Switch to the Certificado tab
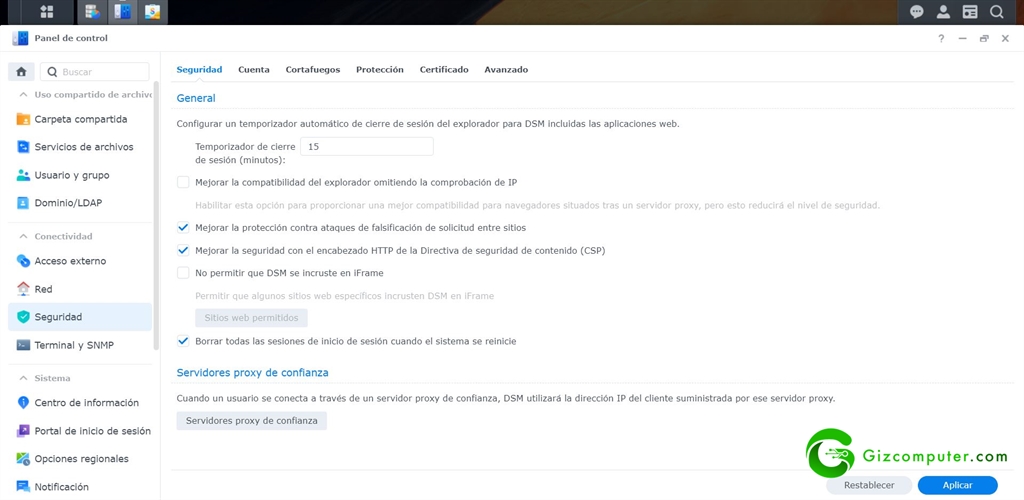The height and width of the screenshot is (500, 1024). pyautogui.click(x=444, y=69)
